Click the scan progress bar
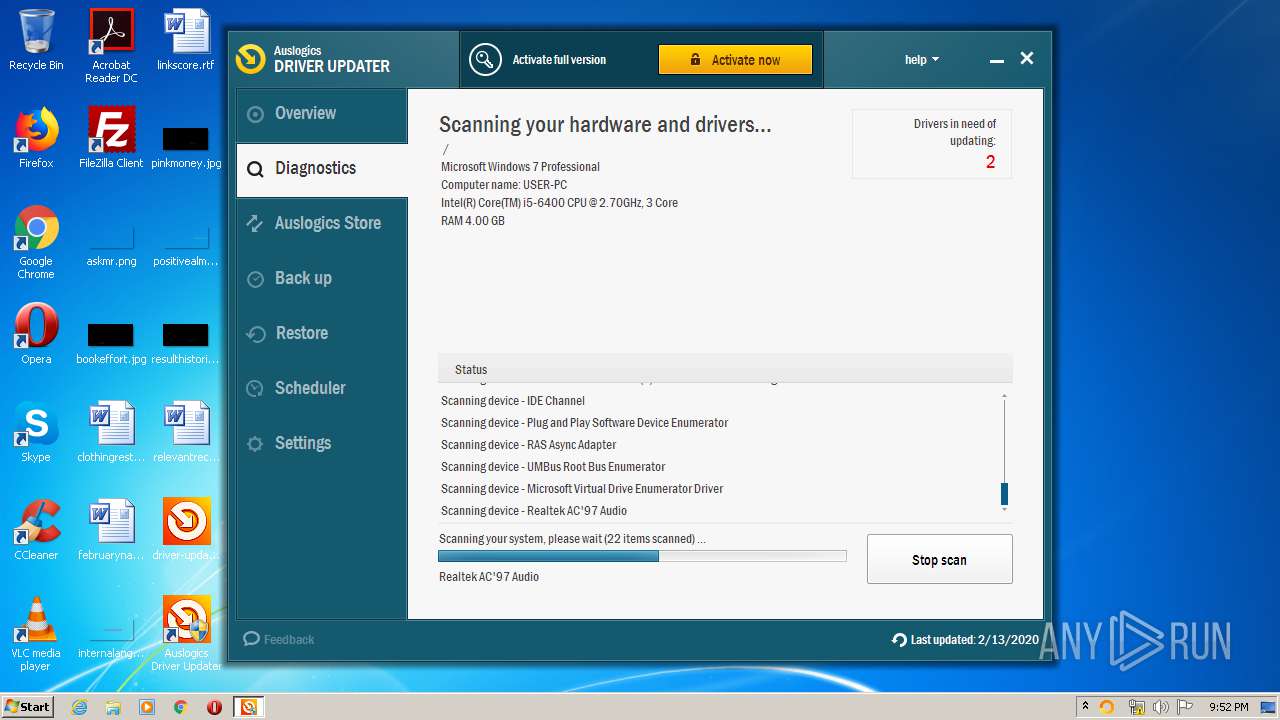 click(x=642, y=556)
